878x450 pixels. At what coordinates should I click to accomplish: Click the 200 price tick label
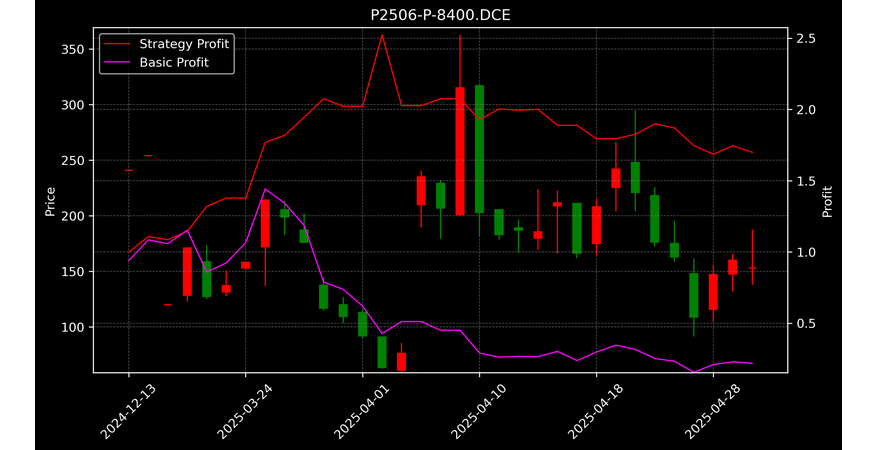[x=73, y=216]
